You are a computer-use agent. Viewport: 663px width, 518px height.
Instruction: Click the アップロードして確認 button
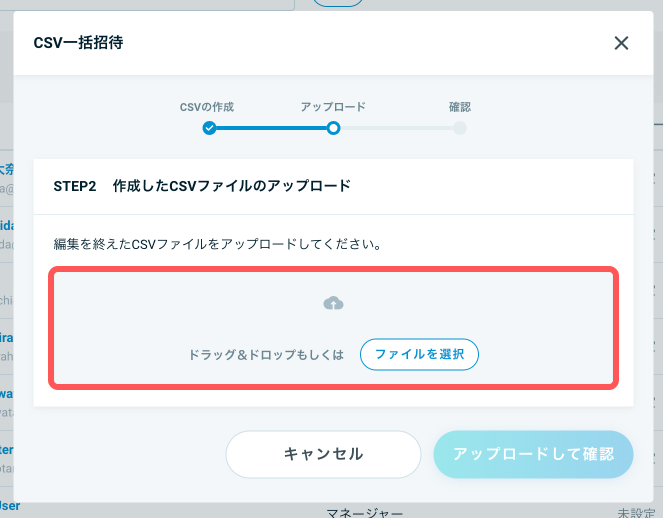(x=533, y=454)
